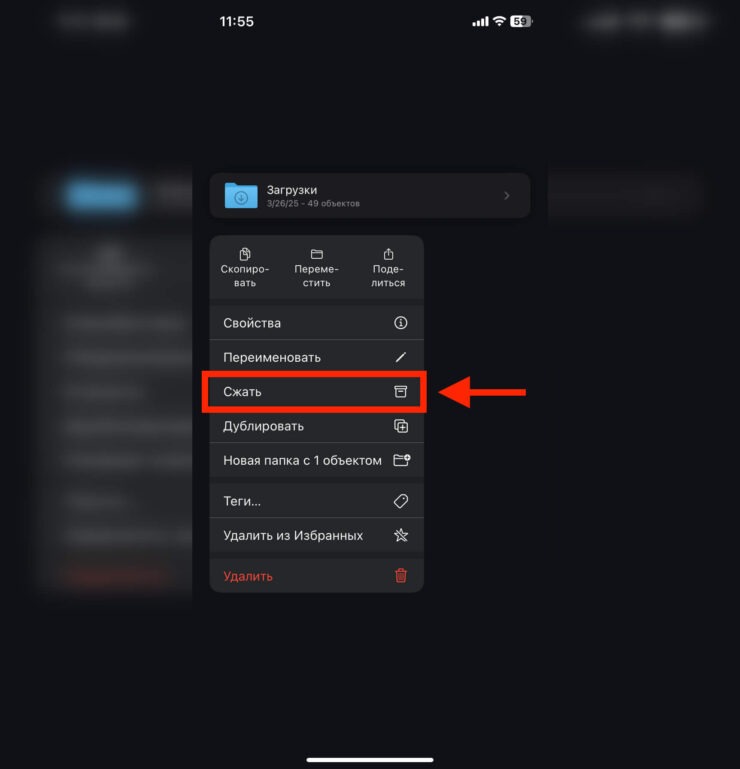The width and height of the screenshot is (740, 769).
Task: Click the blue Загрузки folder thumbnail
Action: 241,195
